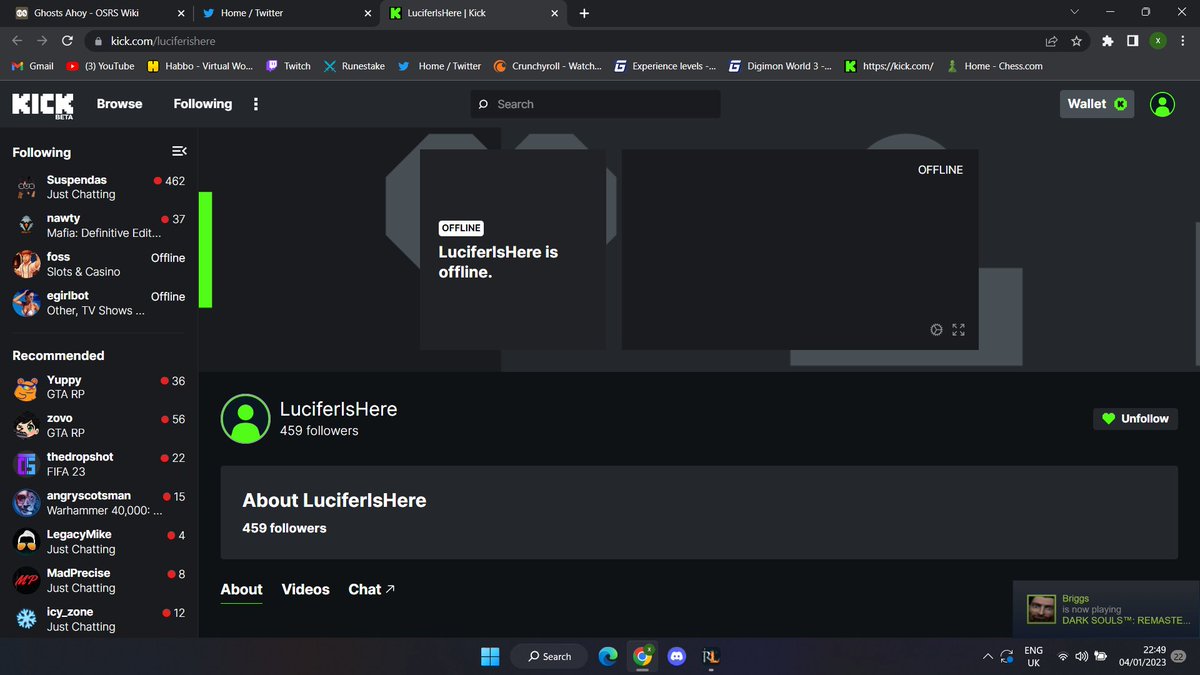
Task: Click the Yuppy streamer avatar
Action: 27,387
